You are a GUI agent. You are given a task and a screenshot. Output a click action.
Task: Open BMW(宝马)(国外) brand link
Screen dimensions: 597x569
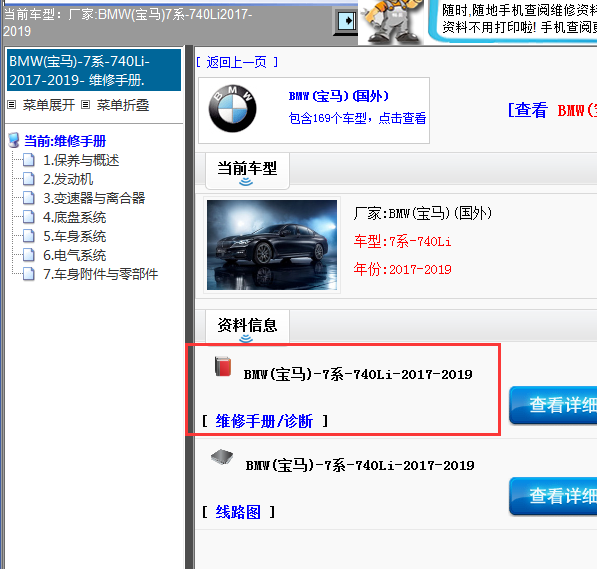(x=339, y=96)
